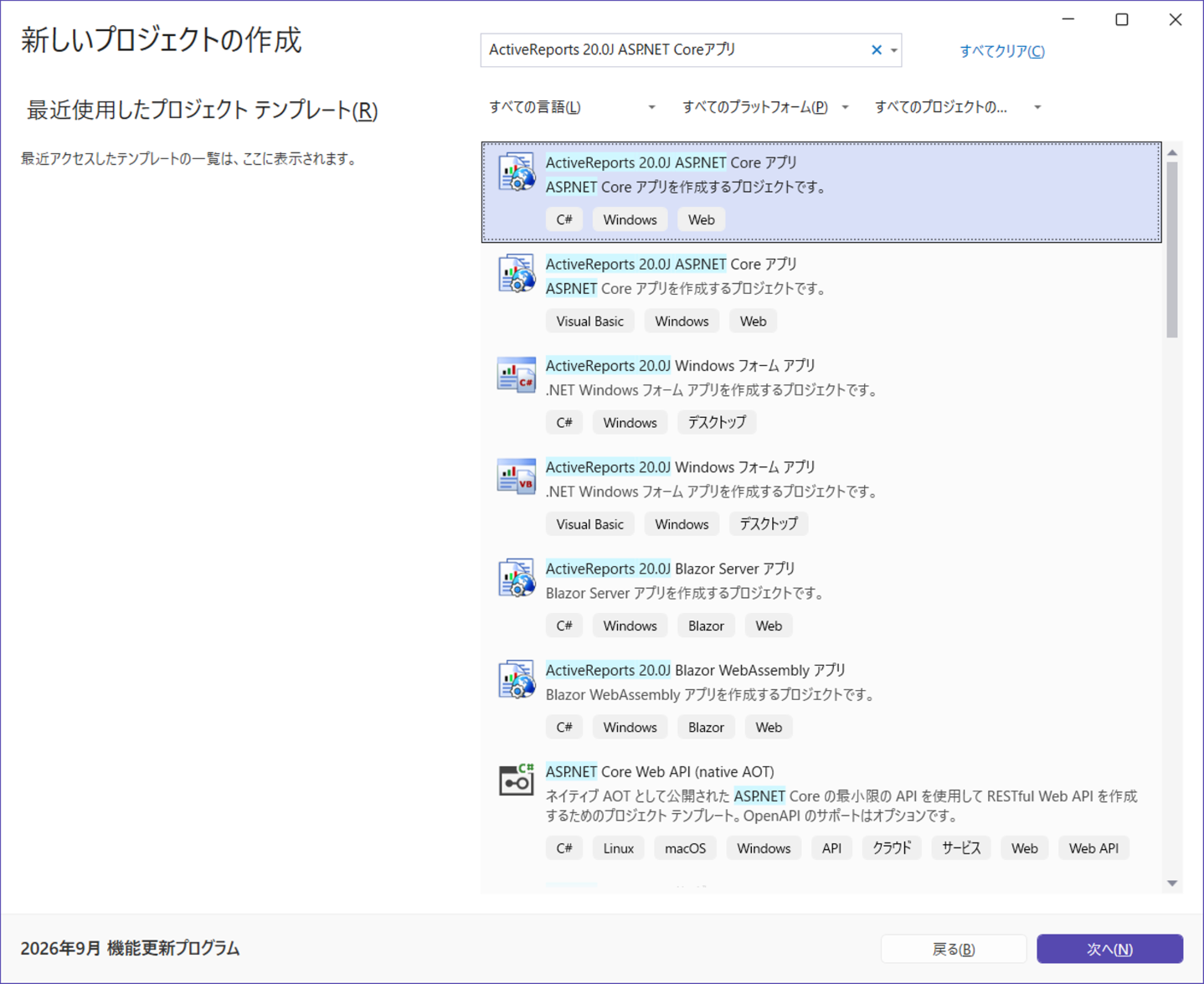This screenshot has height=984, width=1204.
Task: Click the 'macOS' tag
Action: point(685,848)
